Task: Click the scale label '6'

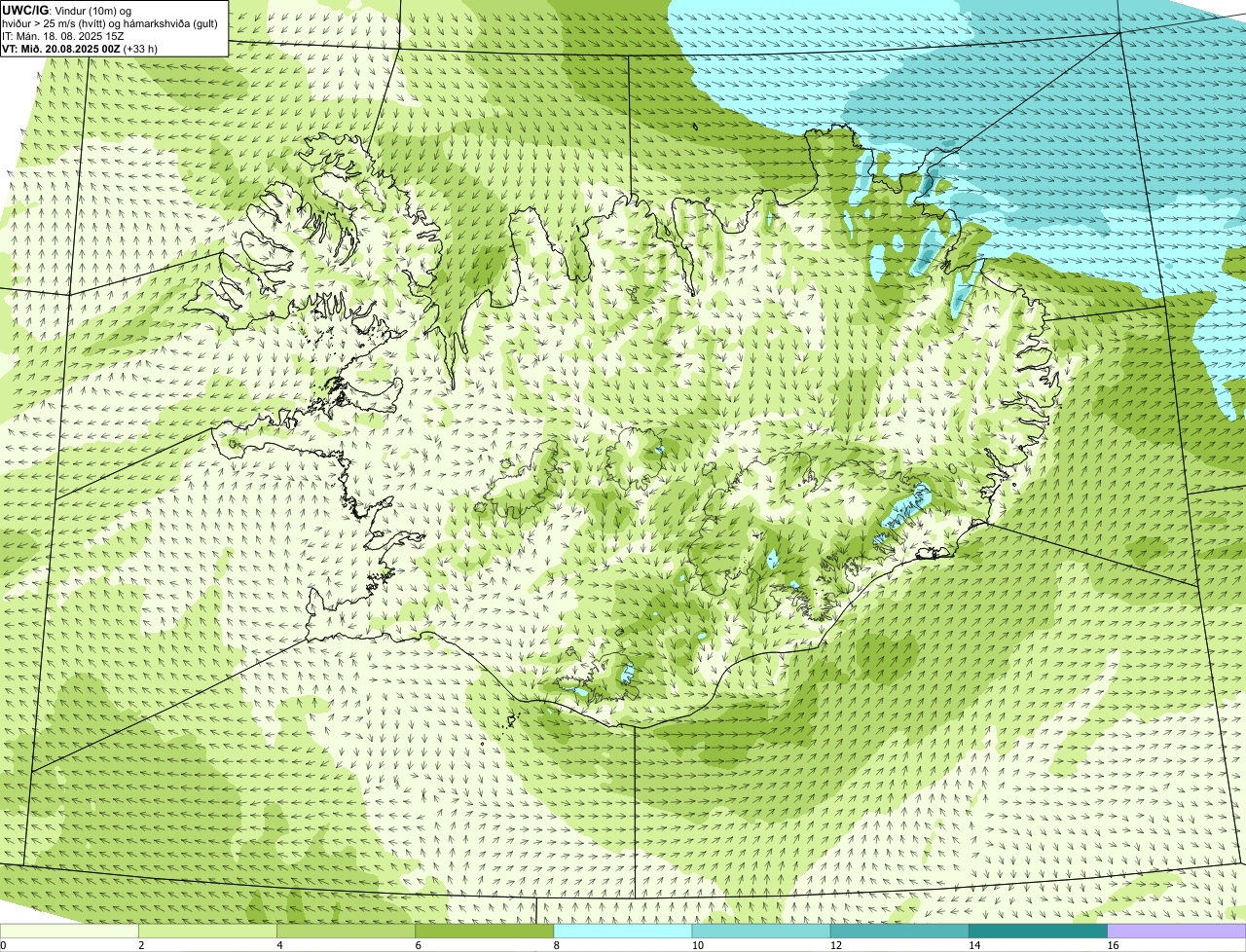Action: tap(418, 945)
